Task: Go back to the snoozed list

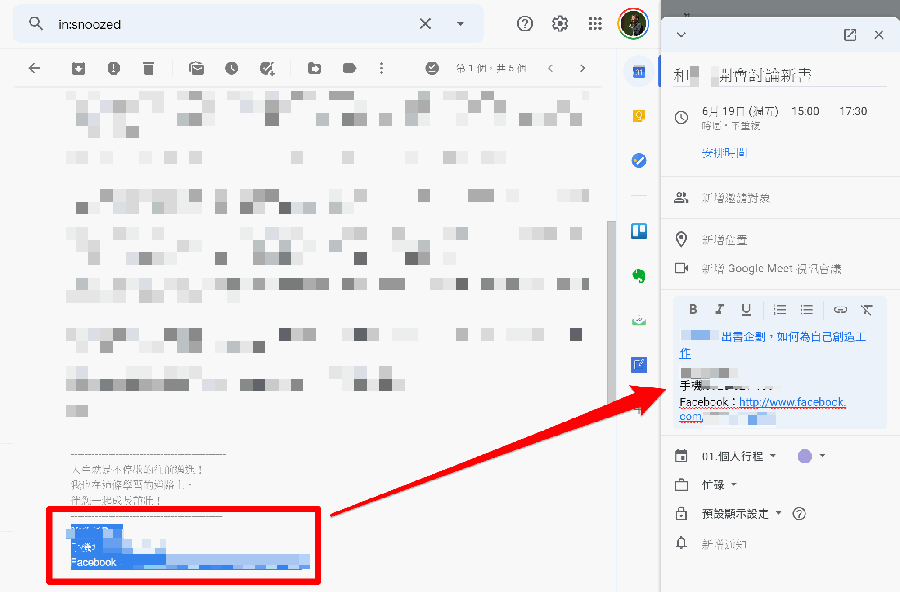Action: [x=34, y=68]
